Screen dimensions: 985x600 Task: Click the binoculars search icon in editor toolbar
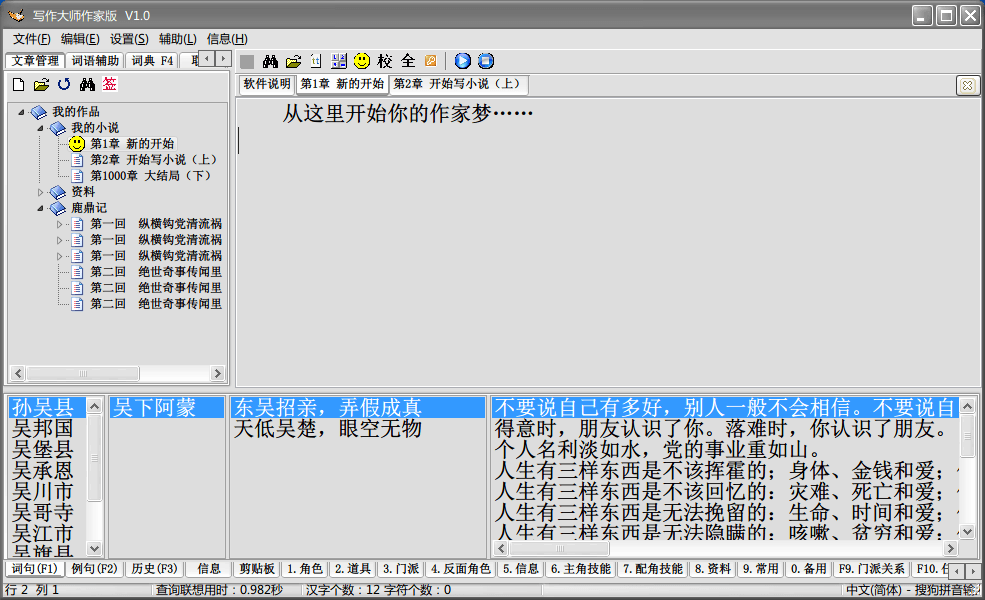click(270, 61)
